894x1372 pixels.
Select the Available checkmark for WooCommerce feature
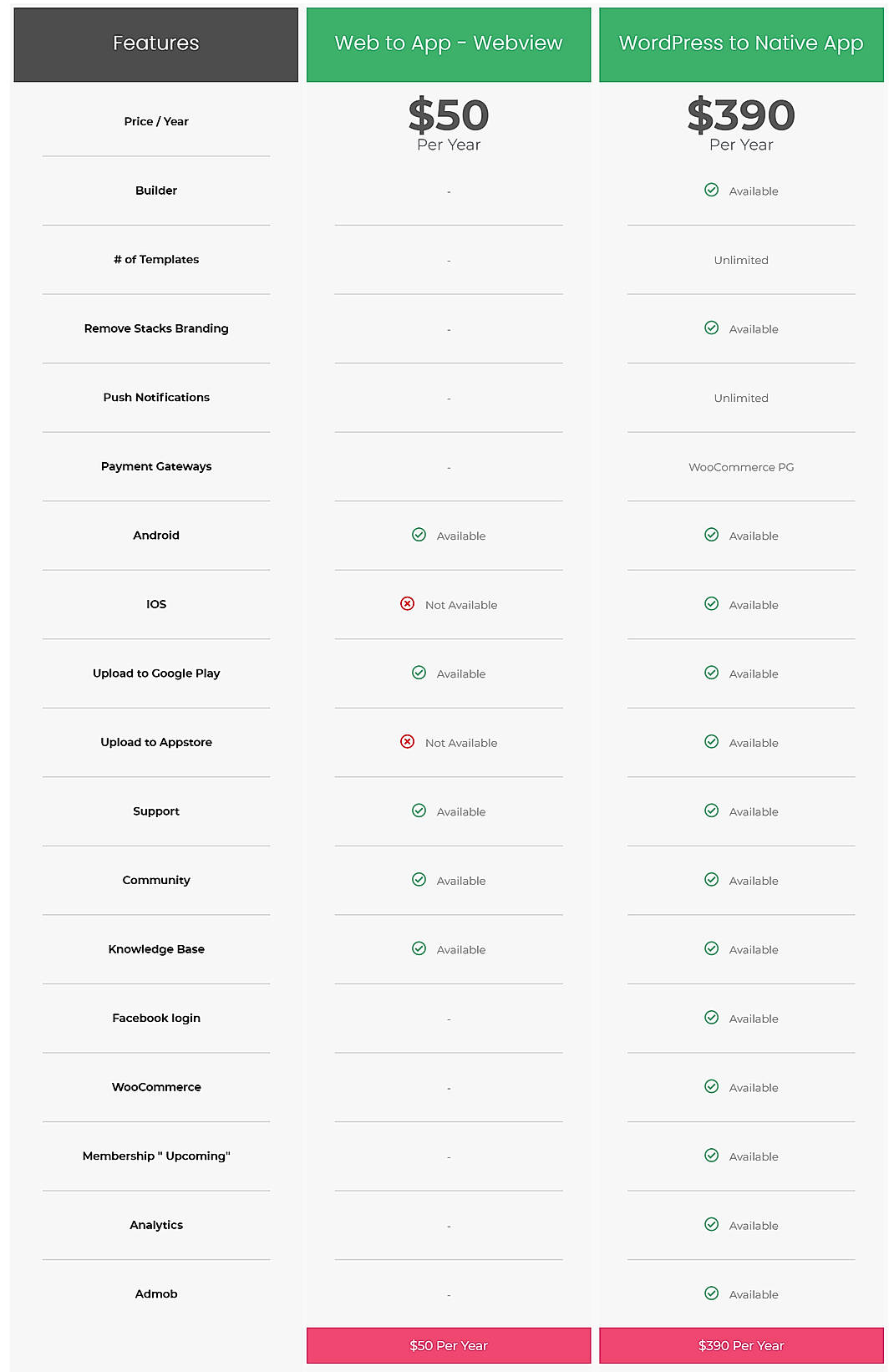(x=711, y=1087)
